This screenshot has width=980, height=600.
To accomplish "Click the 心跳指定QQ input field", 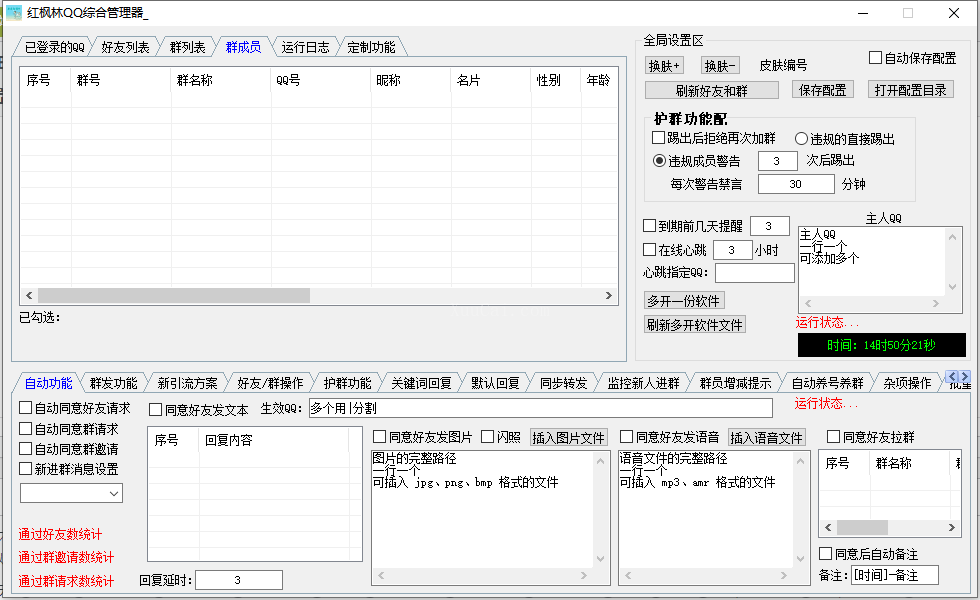I will tap(754, 273).
